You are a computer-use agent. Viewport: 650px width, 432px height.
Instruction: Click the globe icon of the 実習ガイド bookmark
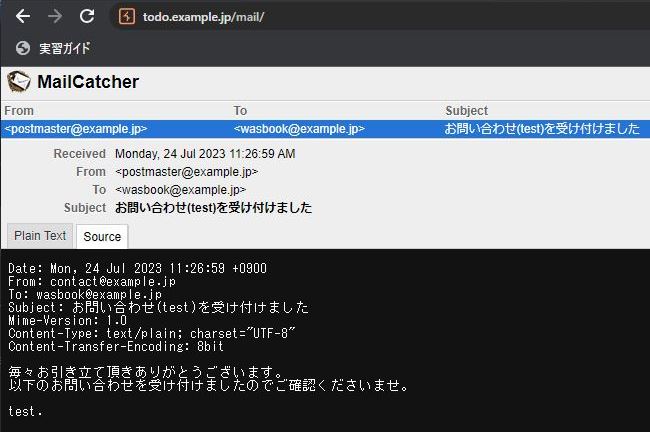23,48
